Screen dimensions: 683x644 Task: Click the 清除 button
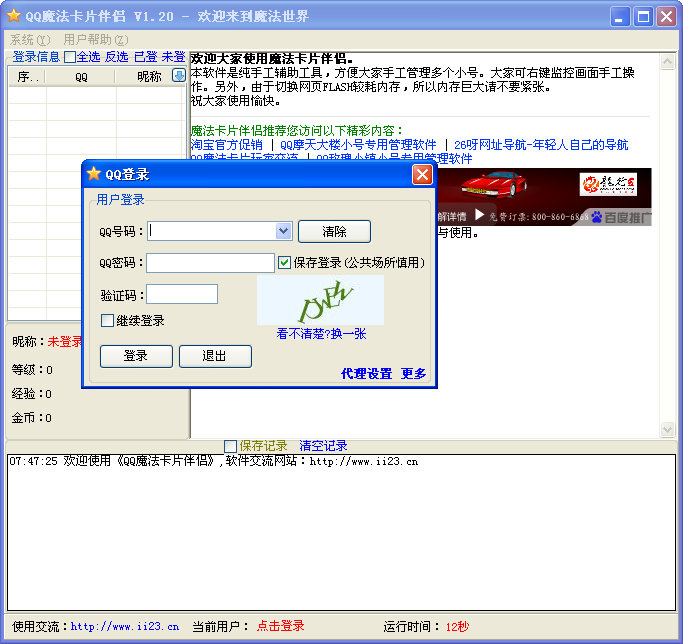[x=334, y=231]
